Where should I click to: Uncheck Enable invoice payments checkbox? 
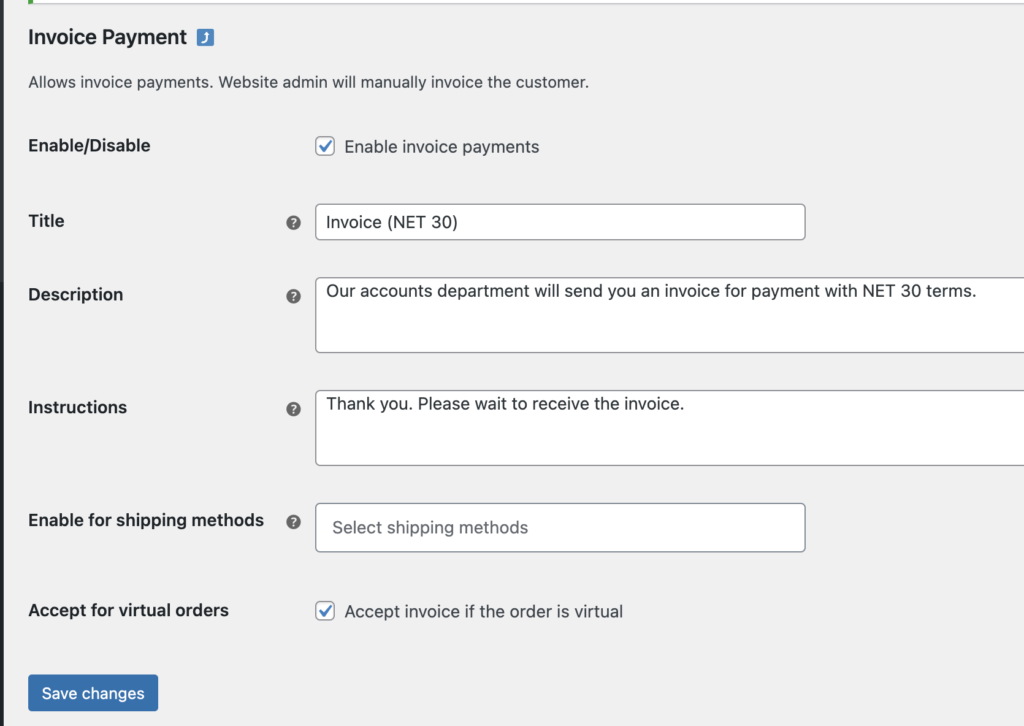pyautogui.click(x=325, y=146)
